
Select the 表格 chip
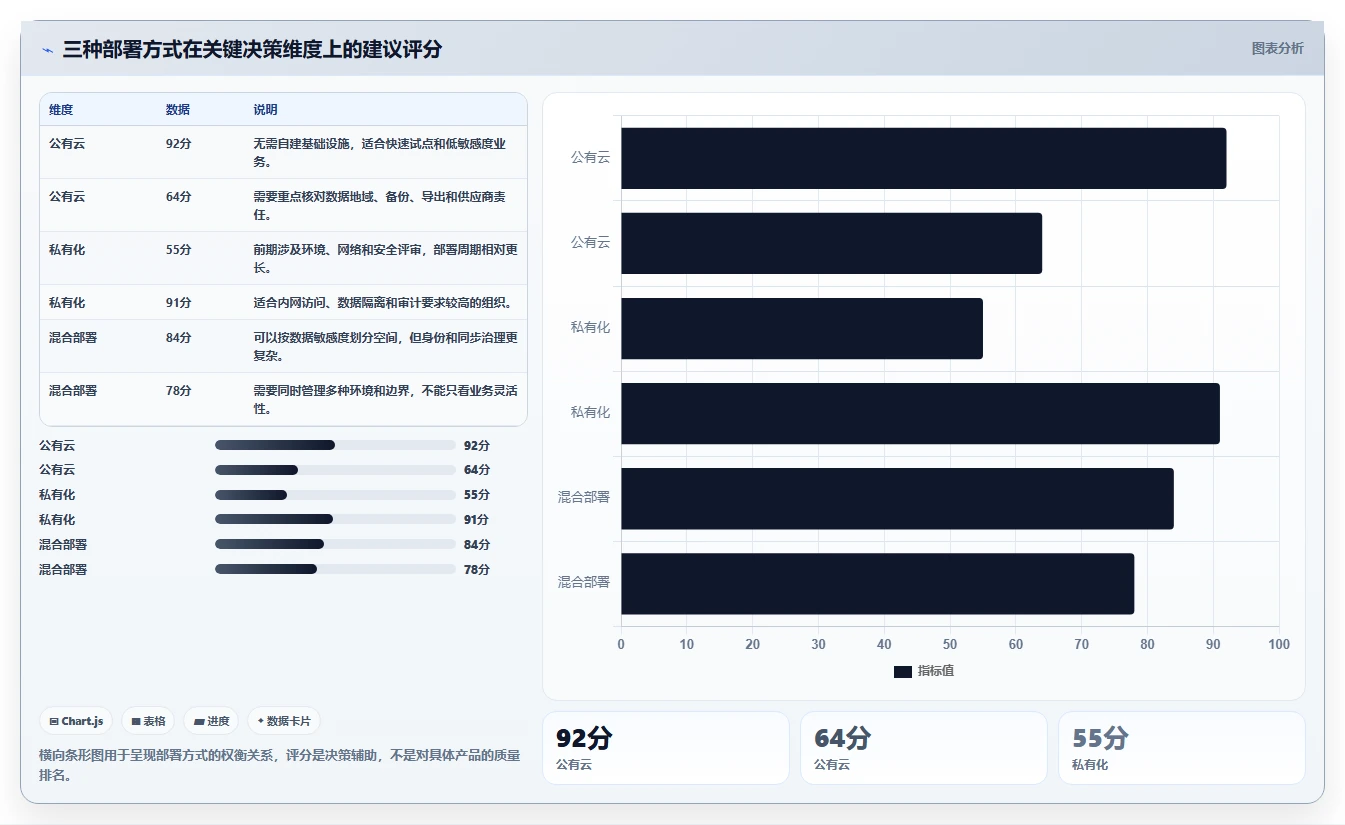click(x=148, y=721)
